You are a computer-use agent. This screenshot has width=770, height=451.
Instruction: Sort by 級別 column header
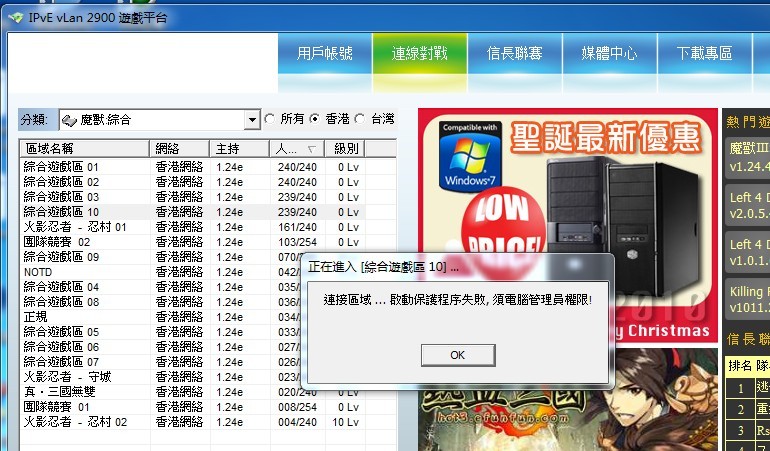[x=345, y=148]
